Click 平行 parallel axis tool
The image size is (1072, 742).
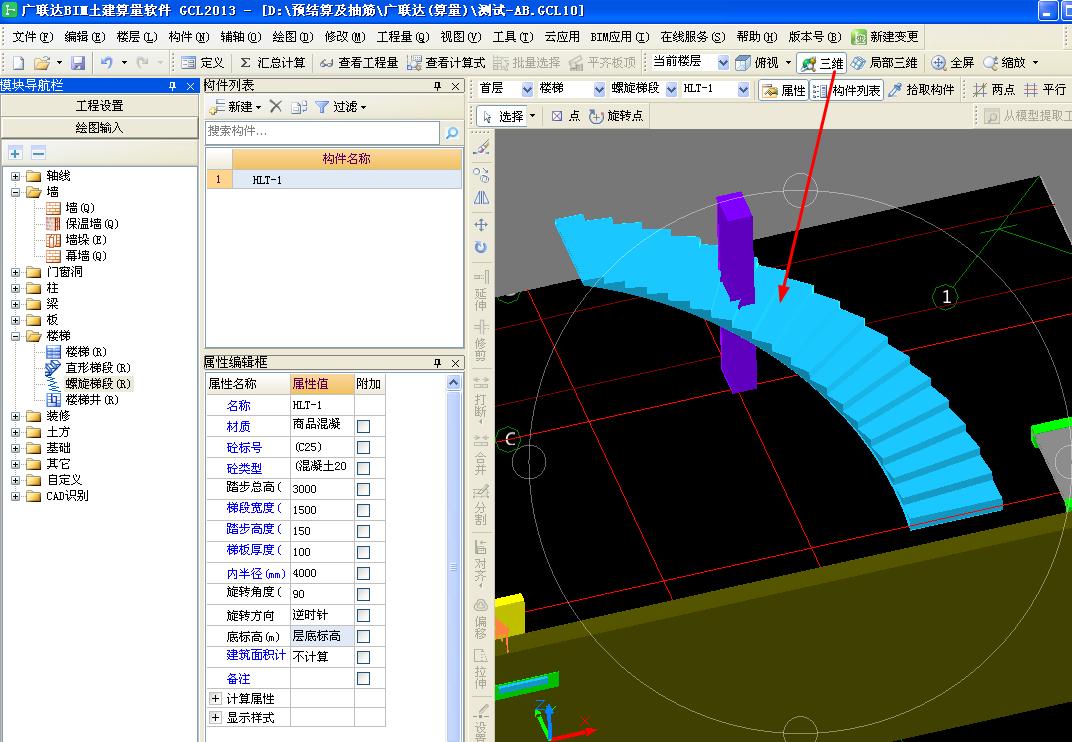1045,90
